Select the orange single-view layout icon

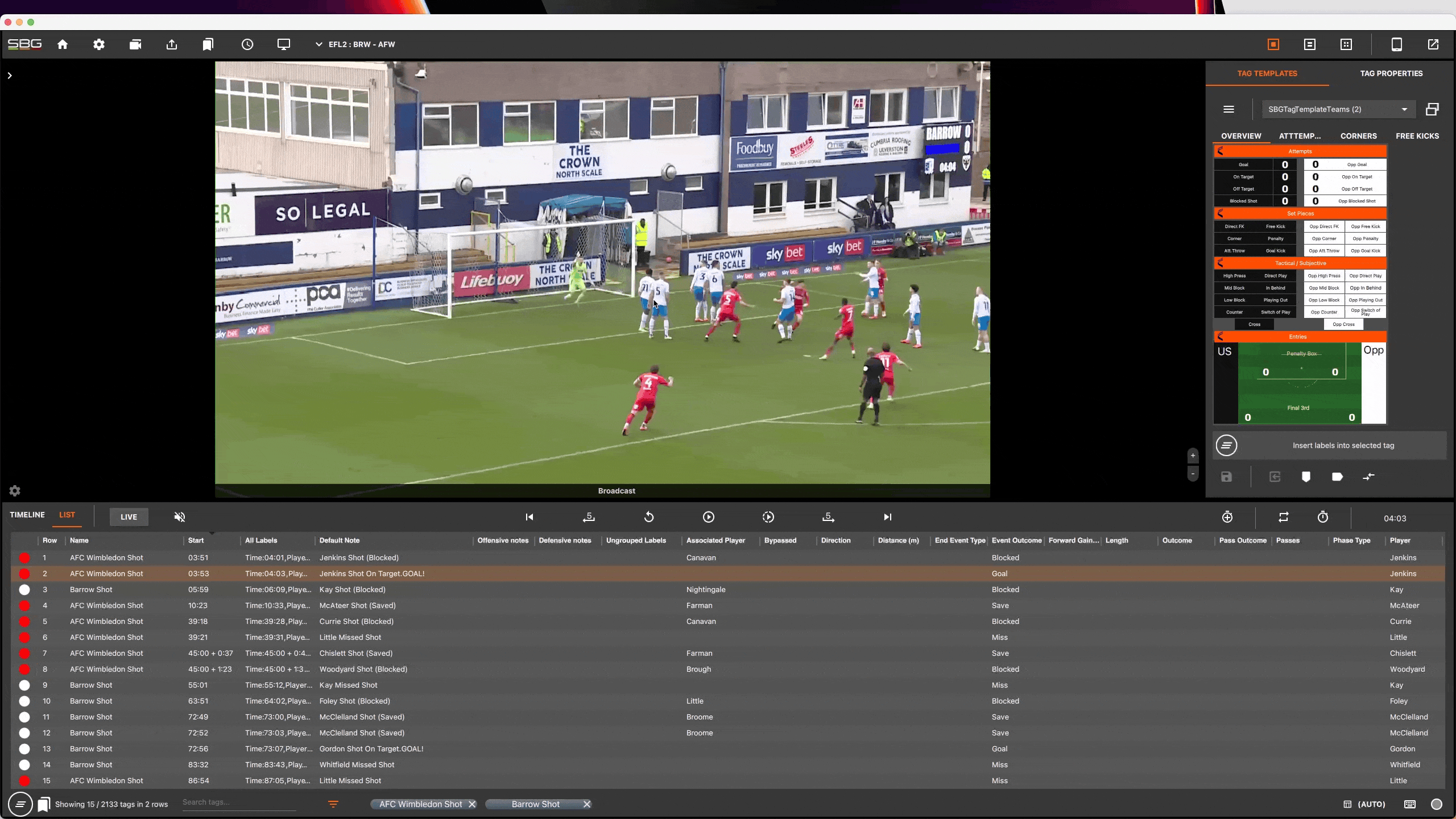point(1273,44)
